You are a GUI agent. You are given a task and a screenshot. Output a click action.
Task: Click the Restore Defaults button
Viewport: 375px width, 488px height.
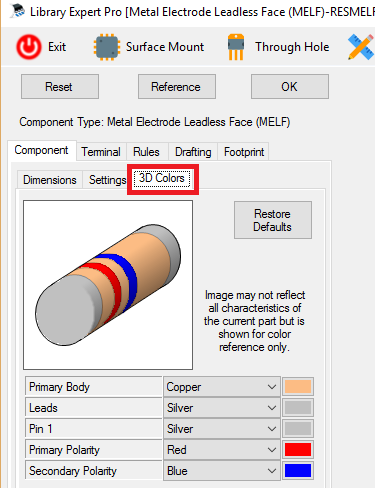coord(273,220)
